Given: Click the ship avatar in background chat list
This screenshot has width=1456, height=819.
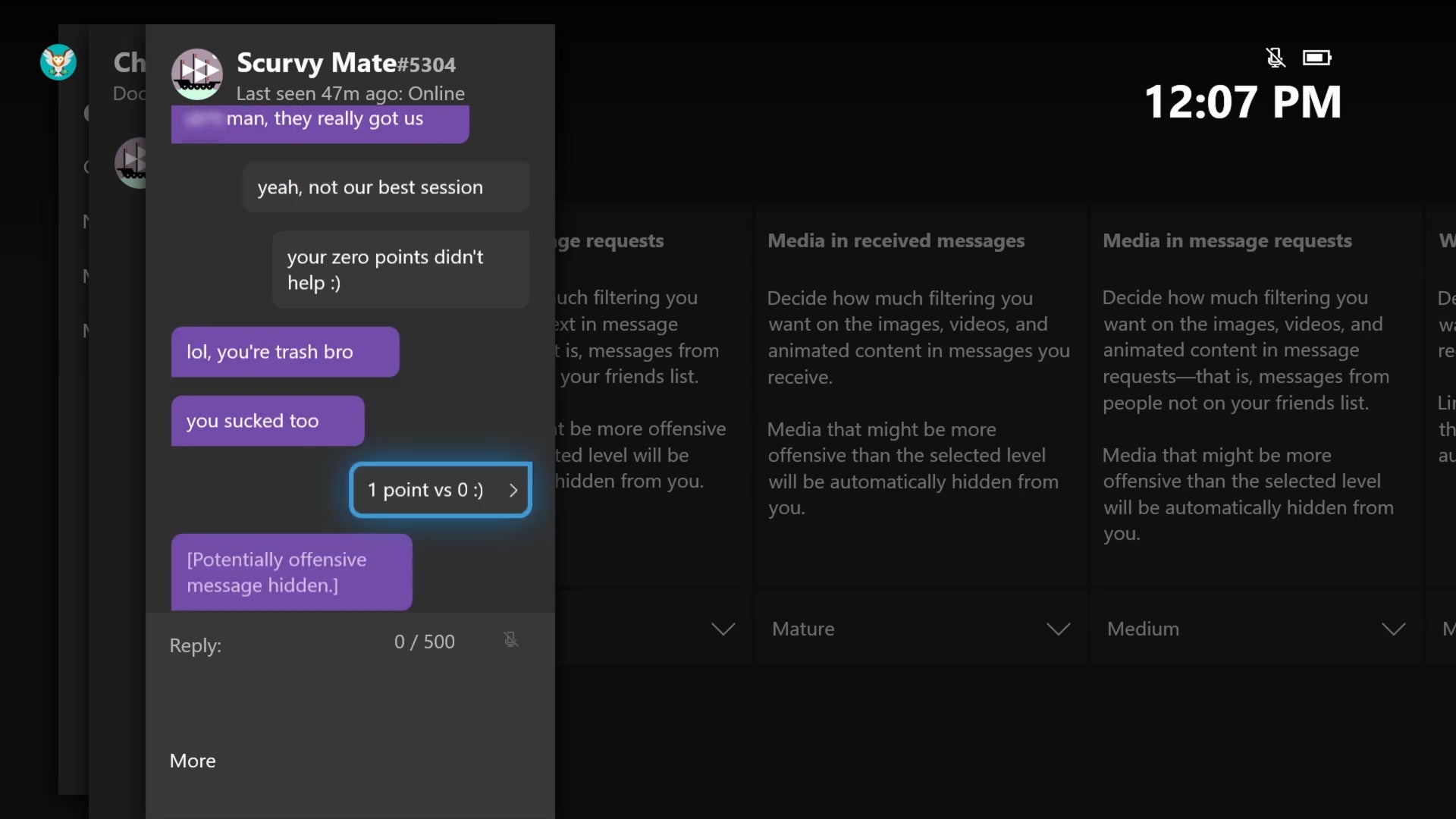Looking at the screenshot, I should coord(130,162).
